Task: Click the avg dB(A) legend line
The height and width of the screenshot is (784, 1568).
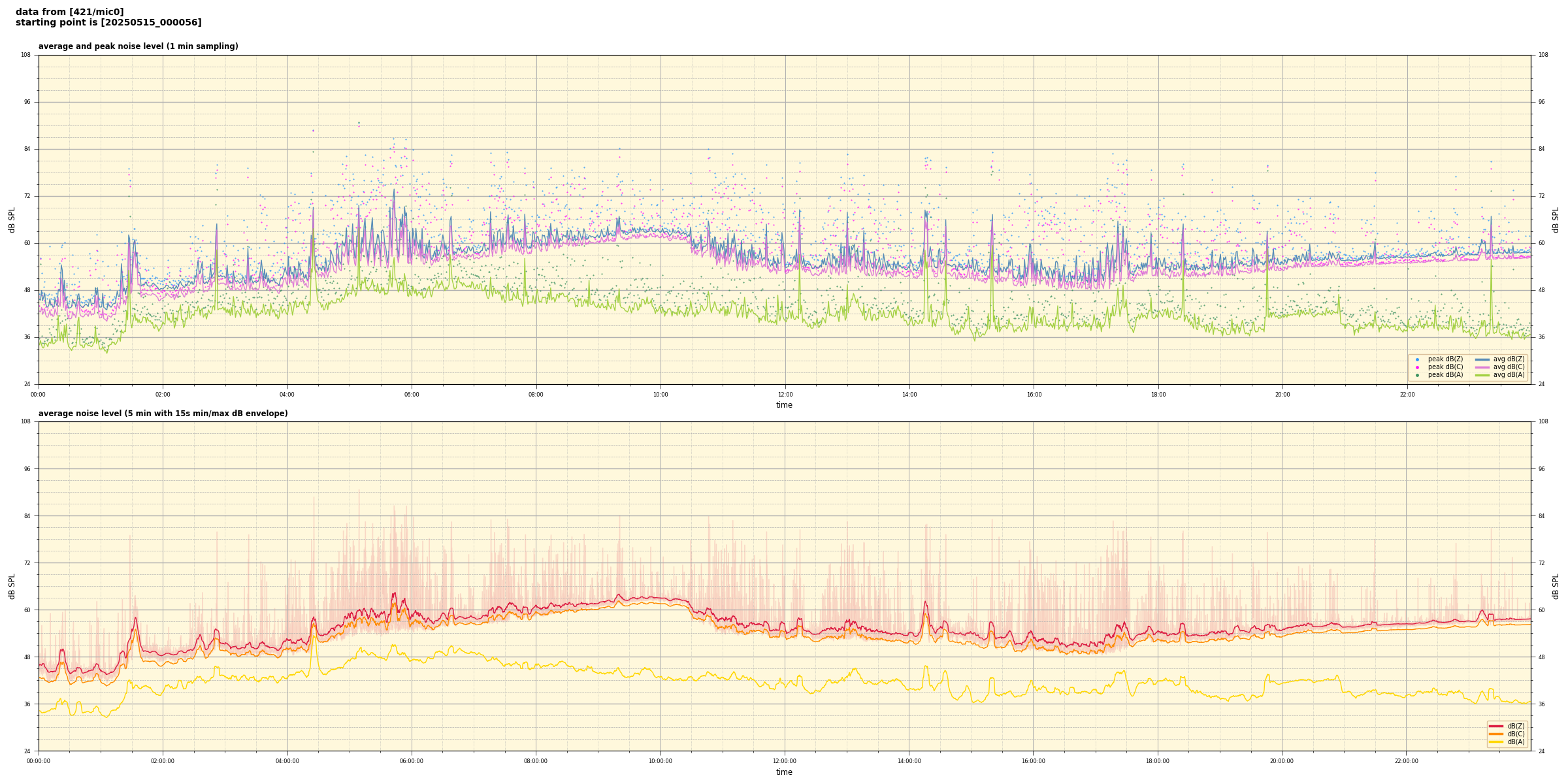Action: (x=1482, y=375)
